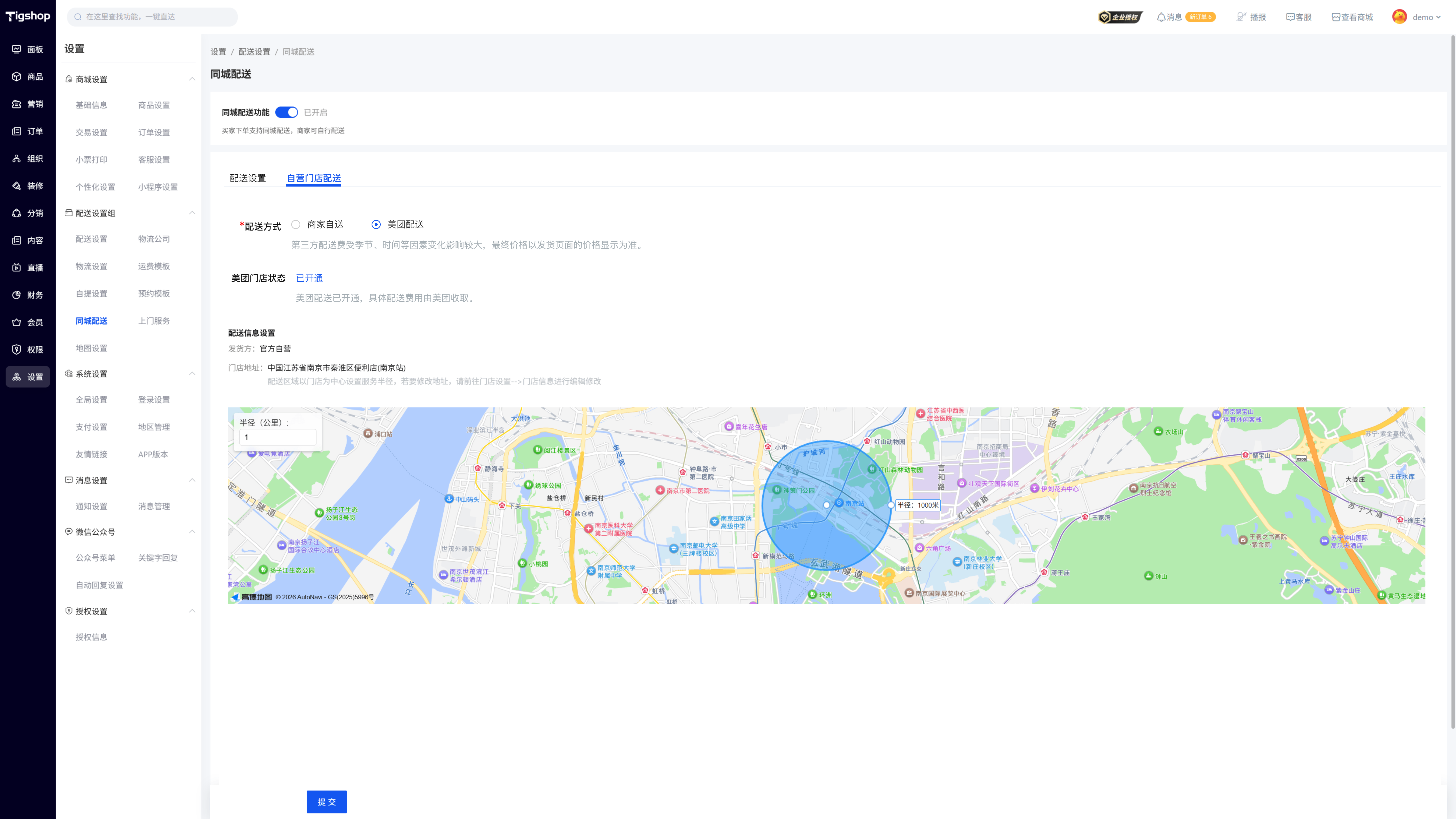Open 上门服务 in settings menu

(x=154, y=321)
